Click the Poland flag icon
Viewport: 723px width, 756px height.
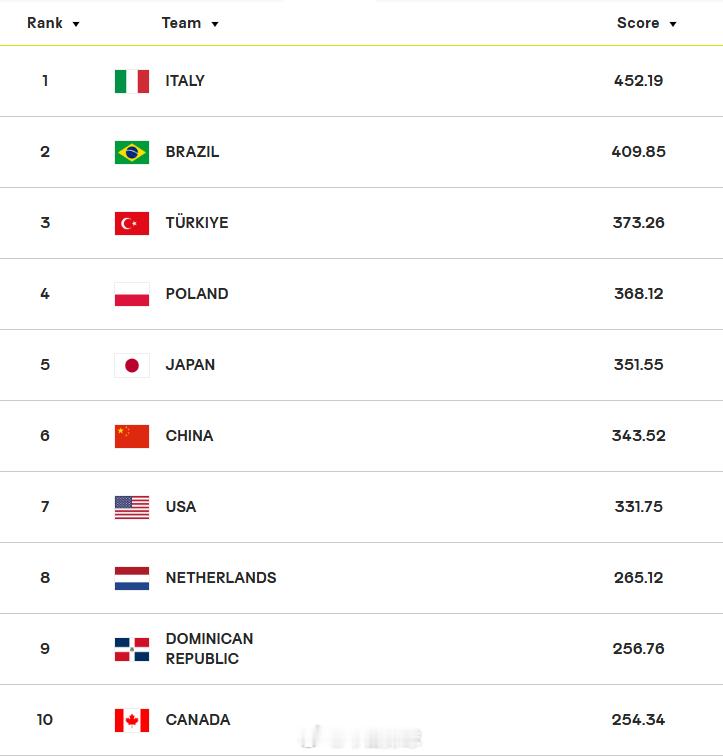[132, 294]
